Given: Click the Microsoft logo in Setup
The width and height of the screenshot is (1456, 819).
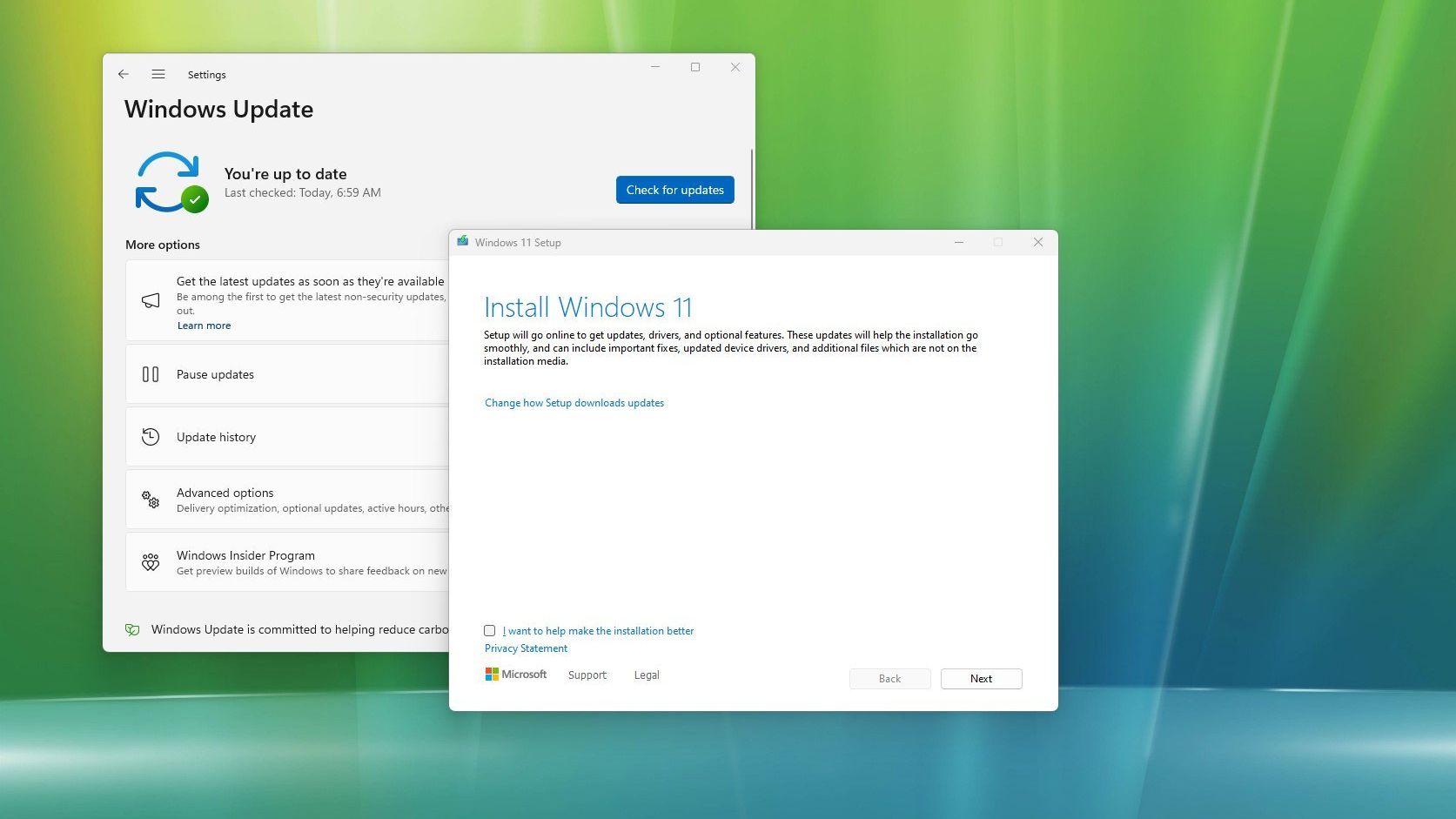Looking at the screenshot, I should (516, 675).
